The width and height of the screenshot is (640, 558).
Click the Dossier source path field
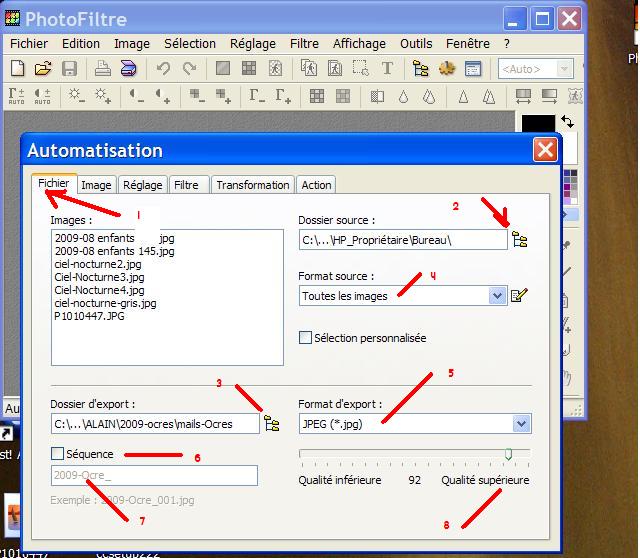403,240
